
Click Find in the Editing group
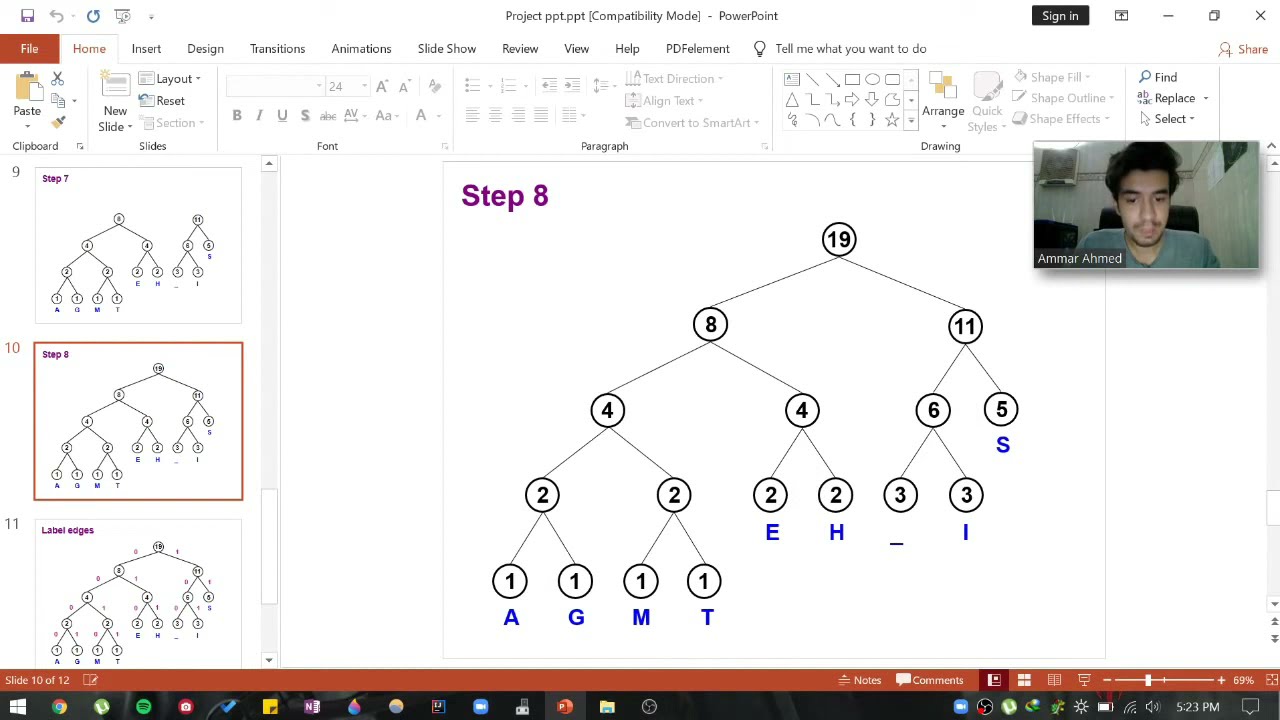1158,77
